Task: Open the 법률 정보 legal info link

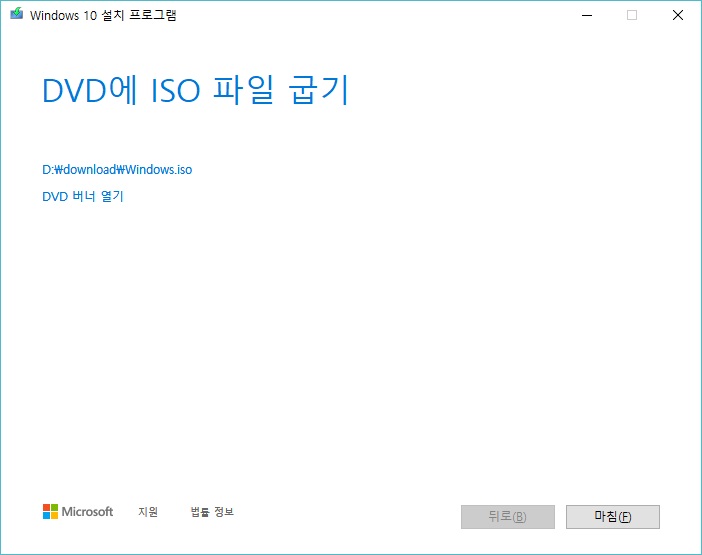Action: coord(212,511)
